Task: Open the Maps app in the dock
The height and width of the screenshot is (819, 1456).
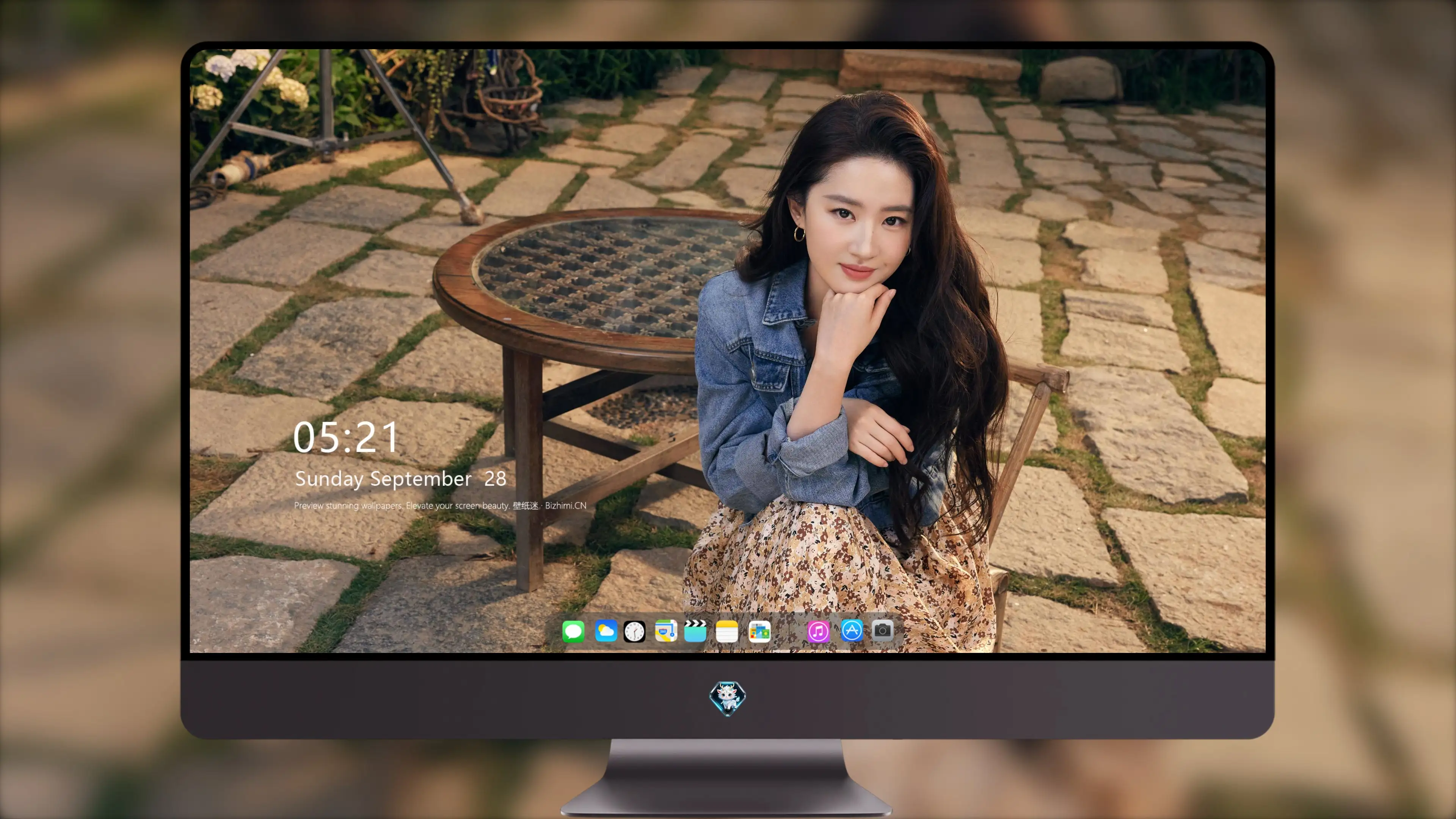Action: [x=666, y=631]
